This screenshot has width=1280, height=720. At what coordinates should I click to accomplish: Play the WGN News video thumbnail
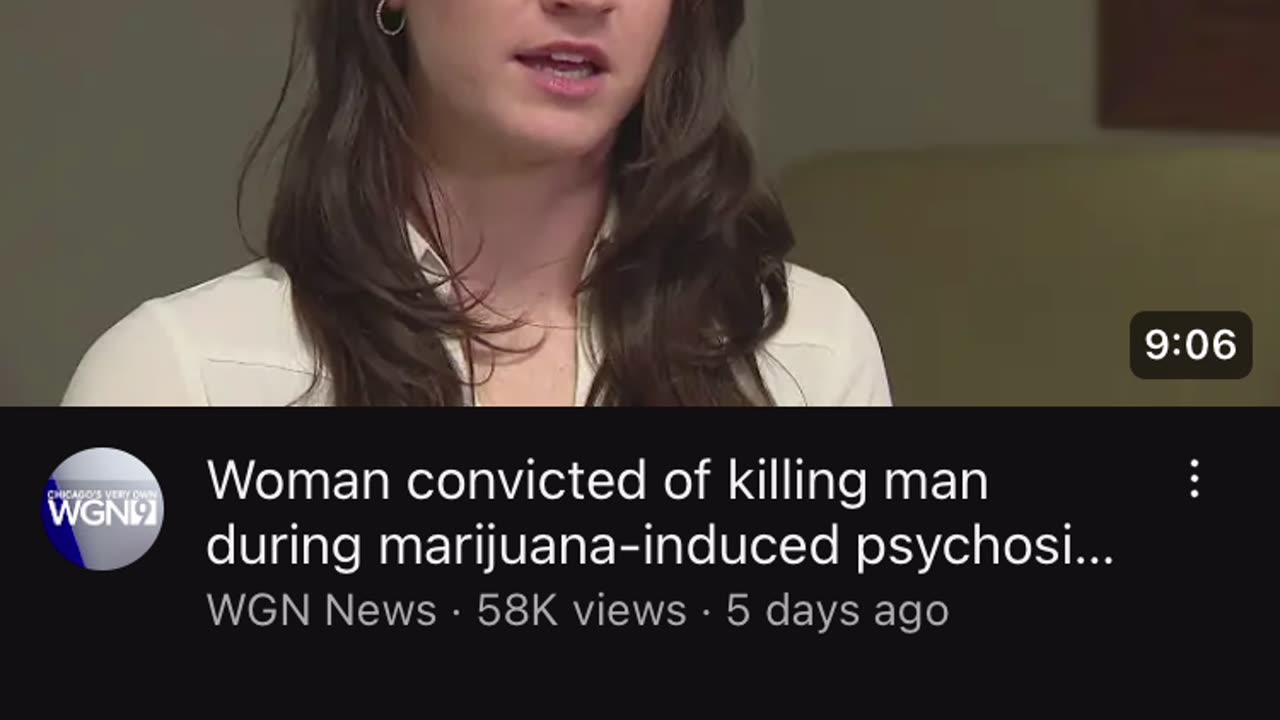pyautogui.click(x=640, y=203)
